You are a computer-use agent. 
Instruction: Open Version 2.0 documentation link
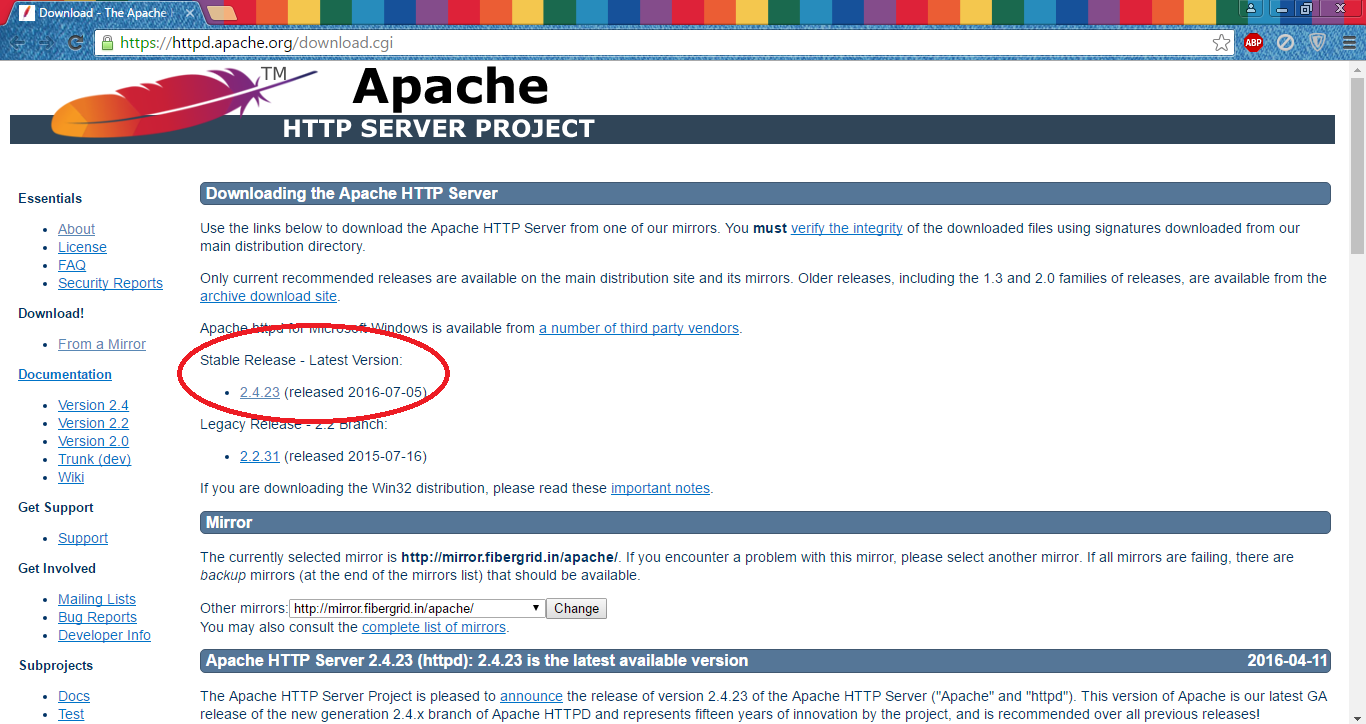point(93,441)
